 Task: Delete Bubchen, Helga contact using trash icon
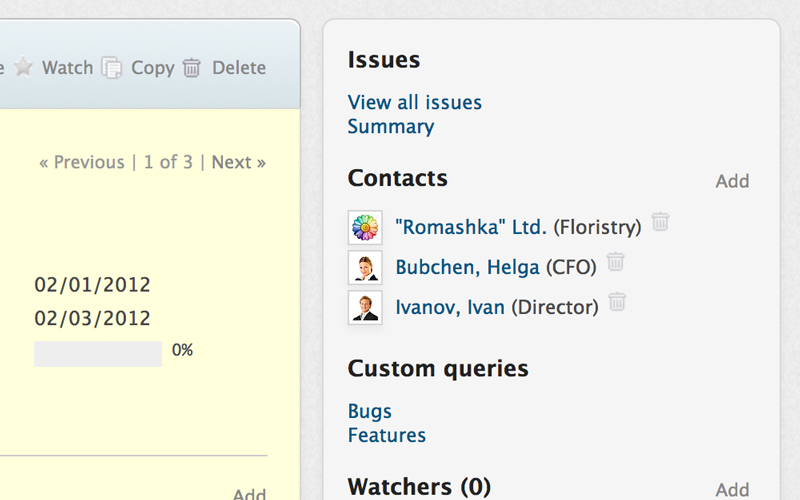(x=616, y=262)
